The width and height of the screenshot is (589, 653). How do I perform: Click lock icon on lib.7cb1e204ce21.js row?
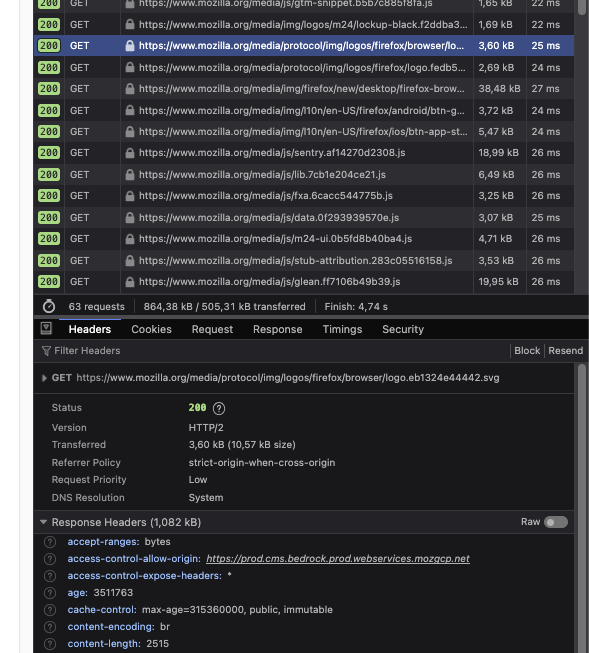click(x=130, y=174)
